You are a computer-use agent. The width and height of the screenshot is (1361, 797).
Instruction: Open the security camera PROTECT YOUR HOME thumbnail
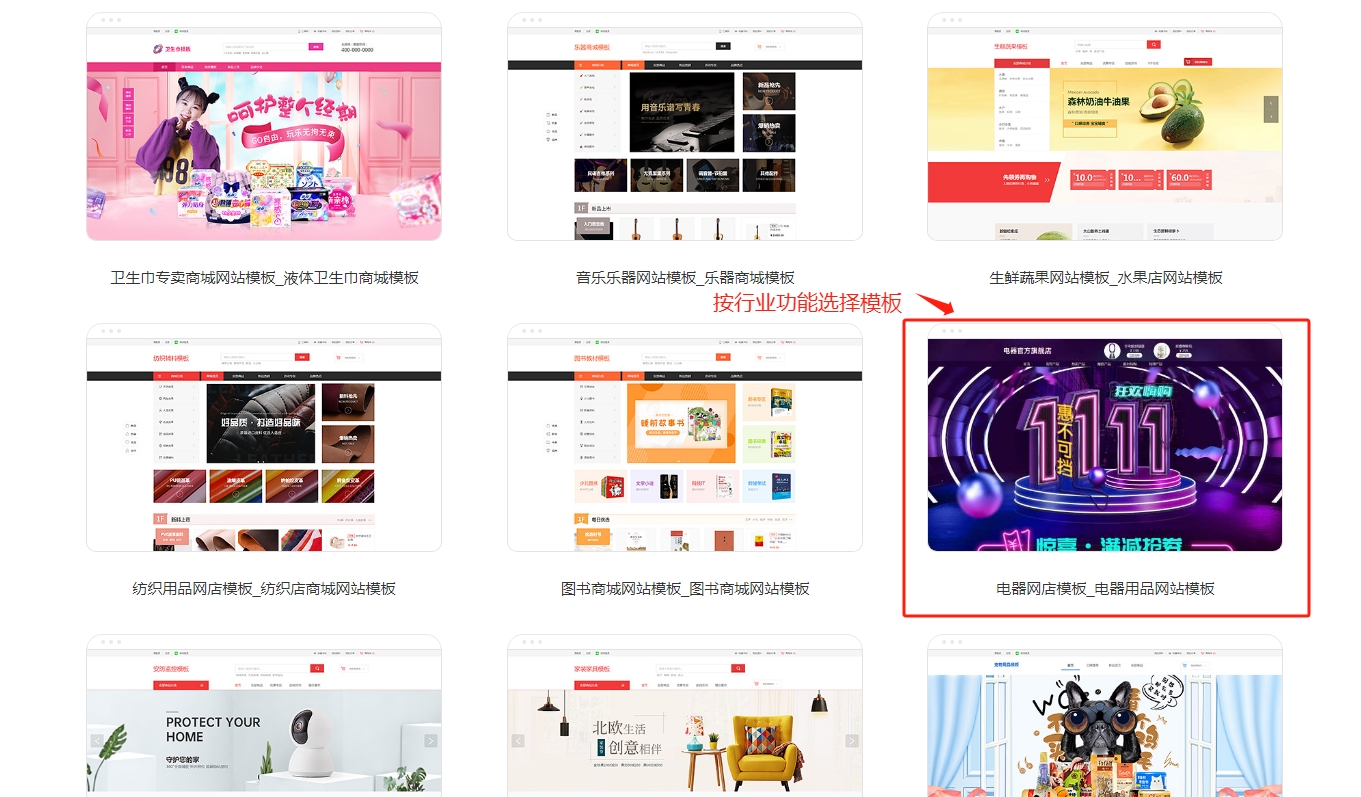point(264,715)
